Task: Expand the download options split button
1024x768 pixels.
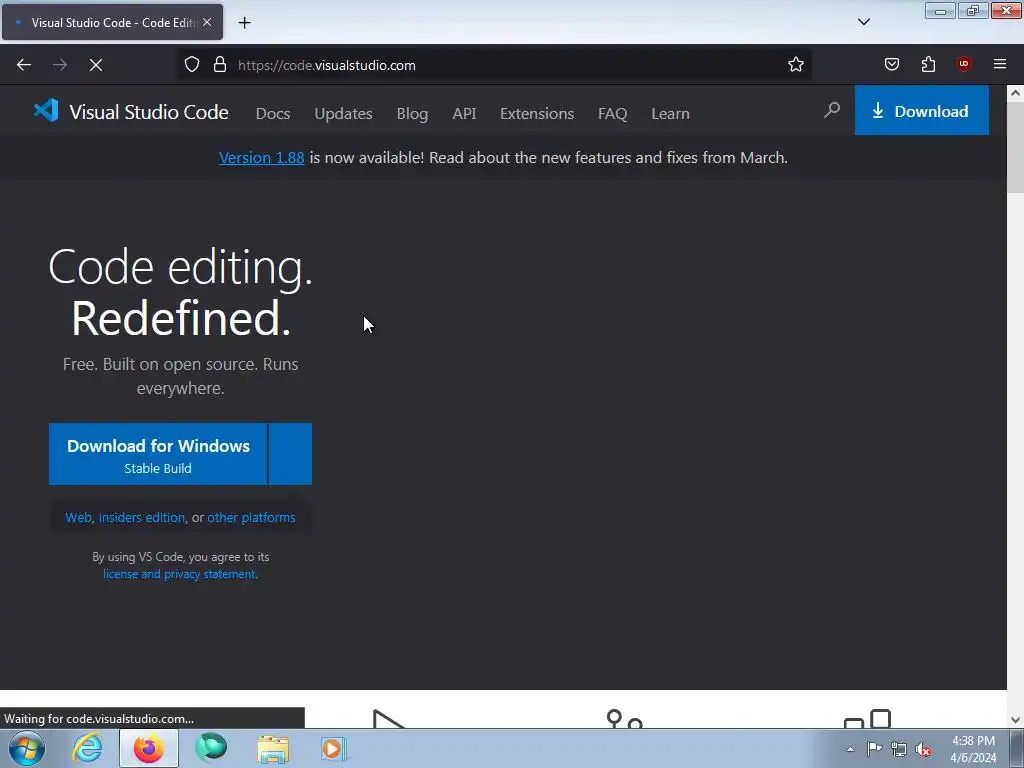Action: click(290, 454)
